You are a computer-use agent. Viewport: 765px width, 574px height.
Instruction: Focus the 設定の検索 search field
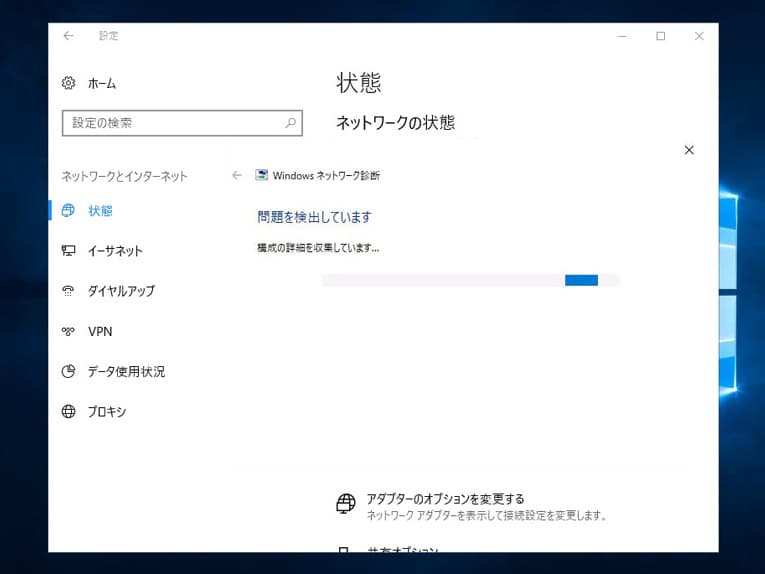coord(170,123)
